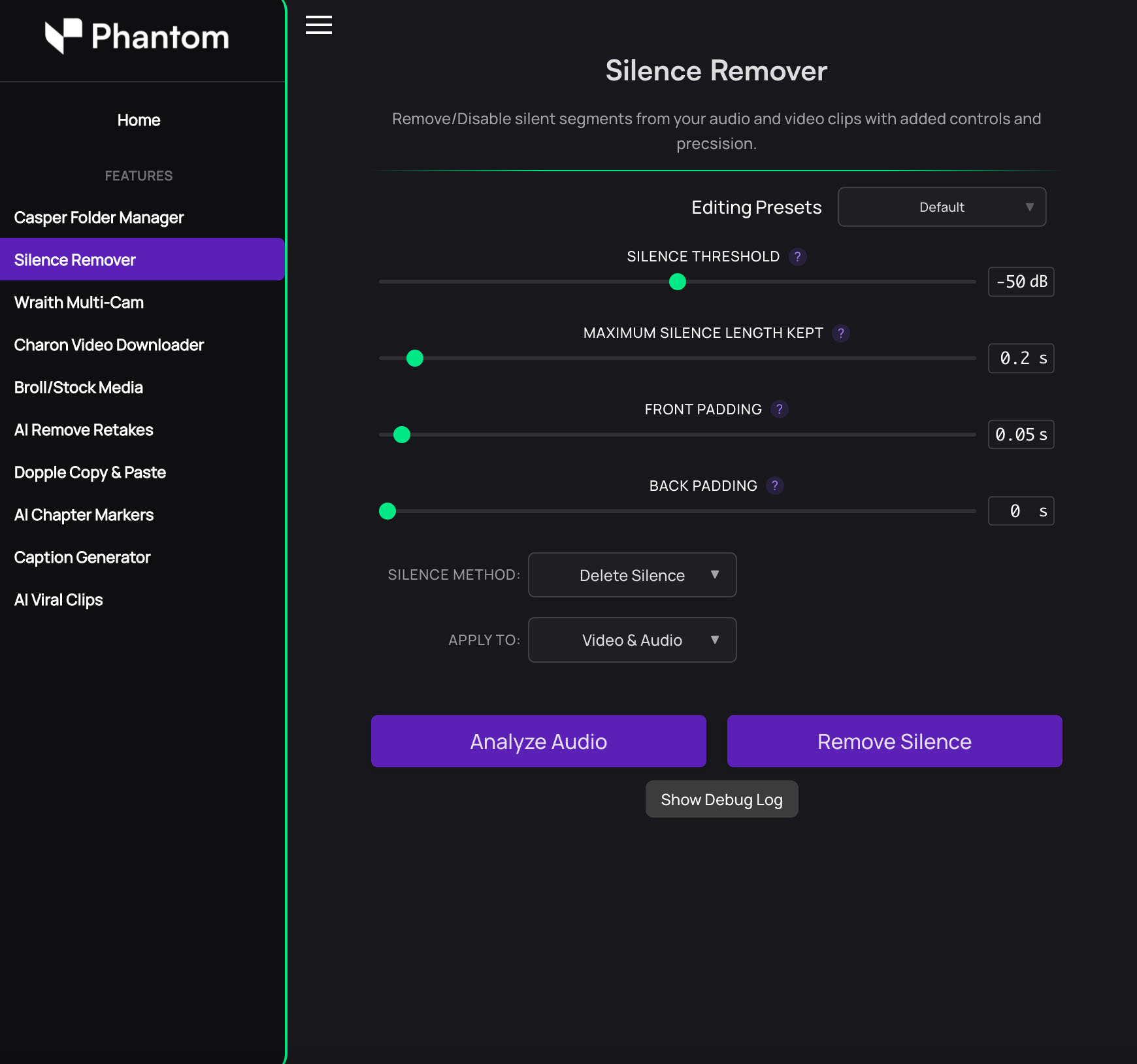Open the Silence Method dropdown
The image size is (1137, 1064).
click(x=631, y=575)
